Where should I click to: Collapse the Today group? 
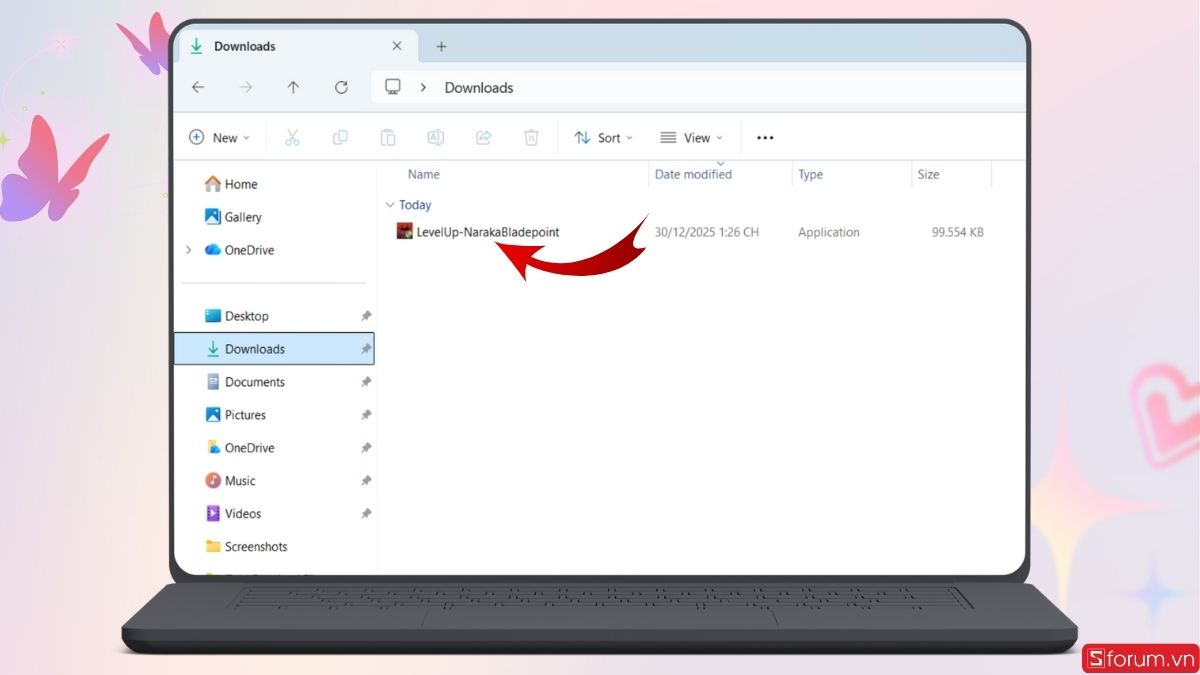click(390, 205)
